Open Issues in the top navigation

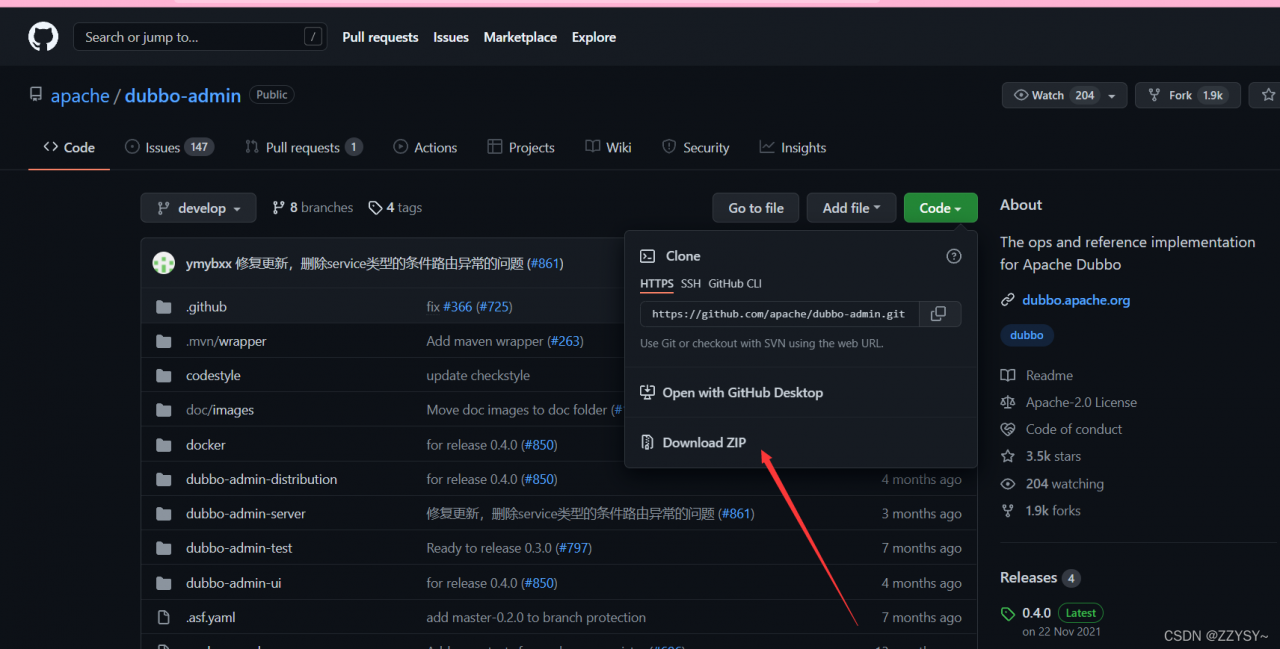451,37
